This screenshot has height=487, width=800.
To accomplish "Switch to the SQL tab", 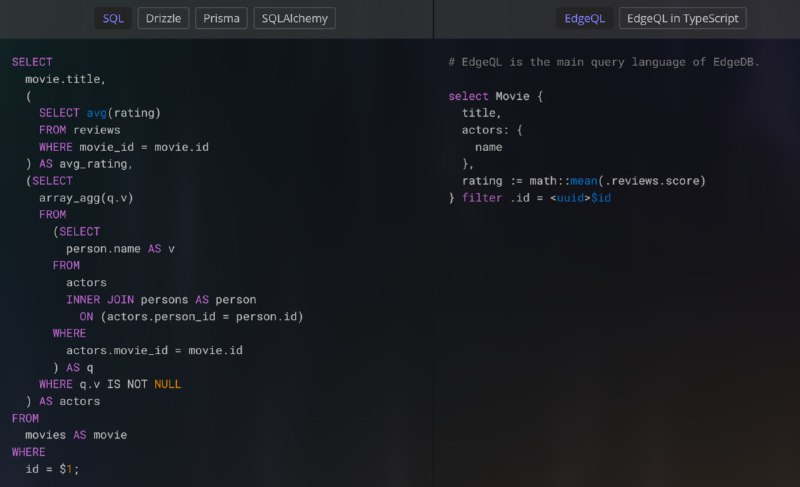I will point(113,18).
